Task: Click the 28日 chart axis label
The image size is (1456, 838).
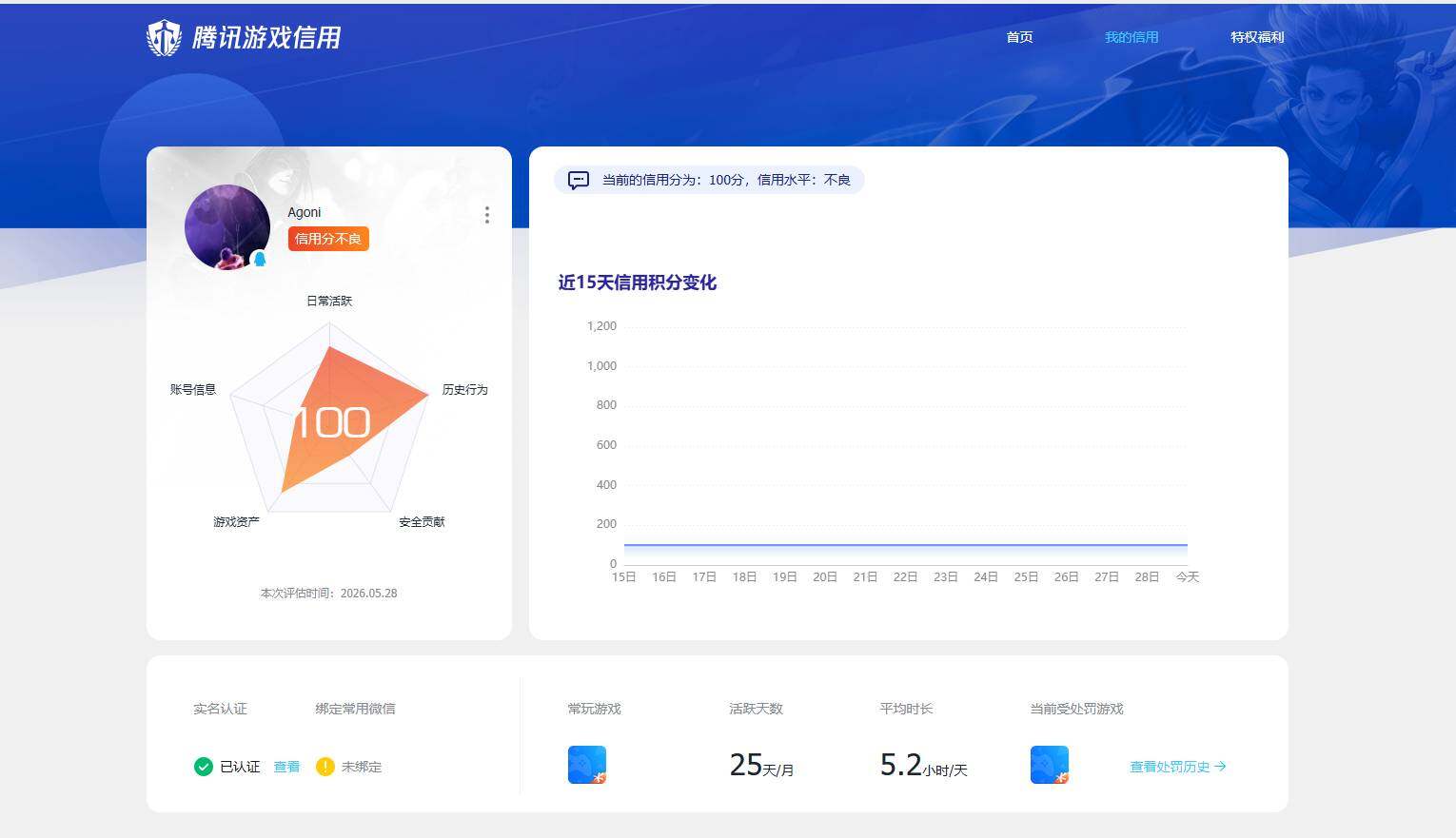Action: coord(1147,577)
